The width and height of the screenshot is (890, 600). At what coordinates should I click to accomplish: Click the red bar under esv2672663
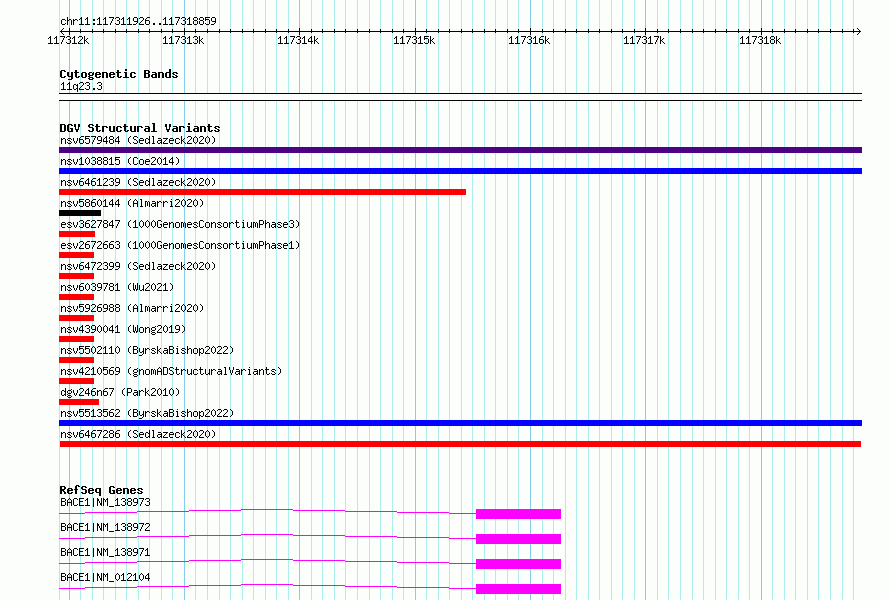tap(76, 255)
